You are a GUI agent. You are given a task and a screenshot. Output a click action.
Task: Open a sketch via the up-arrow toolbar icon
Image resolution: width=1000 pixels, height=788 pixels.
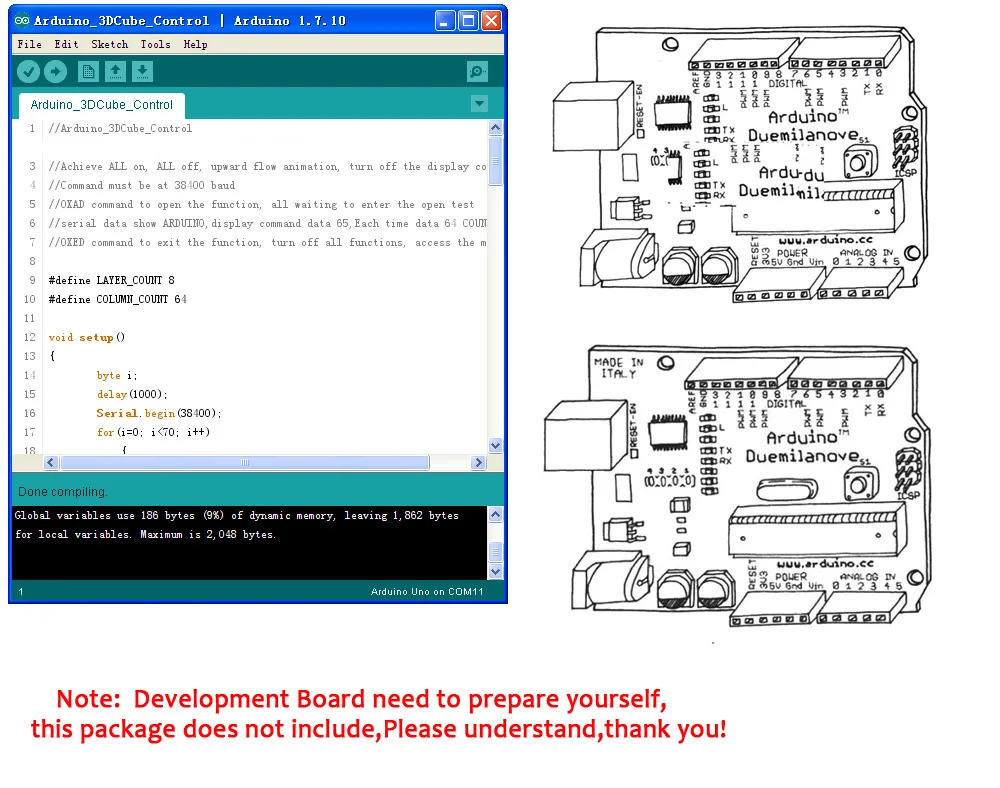[x=115, y=71]
